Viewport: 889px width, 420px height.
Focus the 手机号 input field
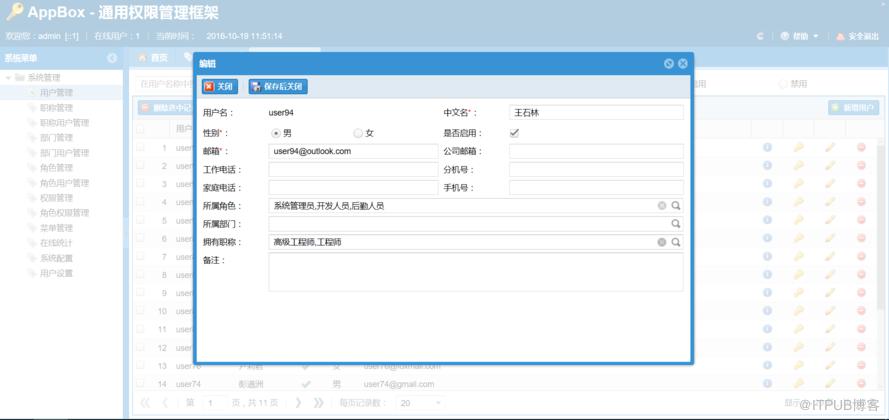coord(596,188)
